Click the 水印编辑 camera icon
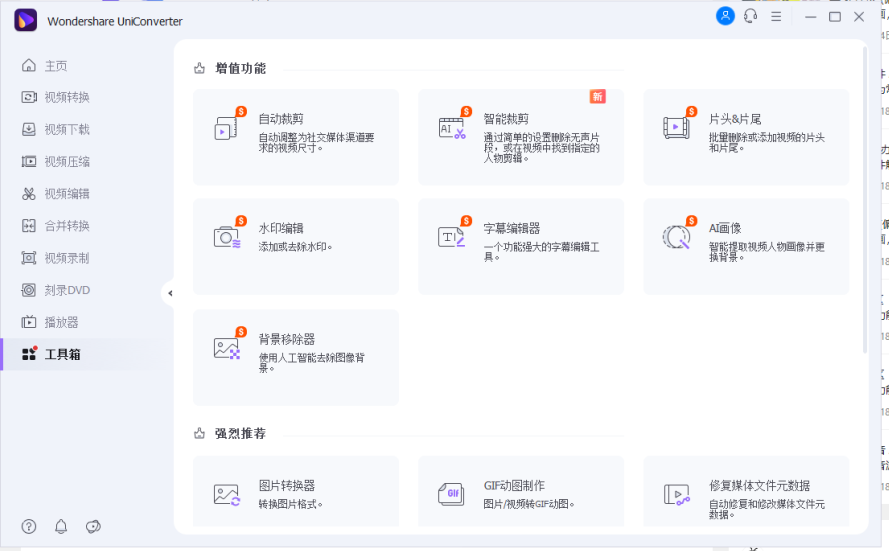 click(227, 237)
